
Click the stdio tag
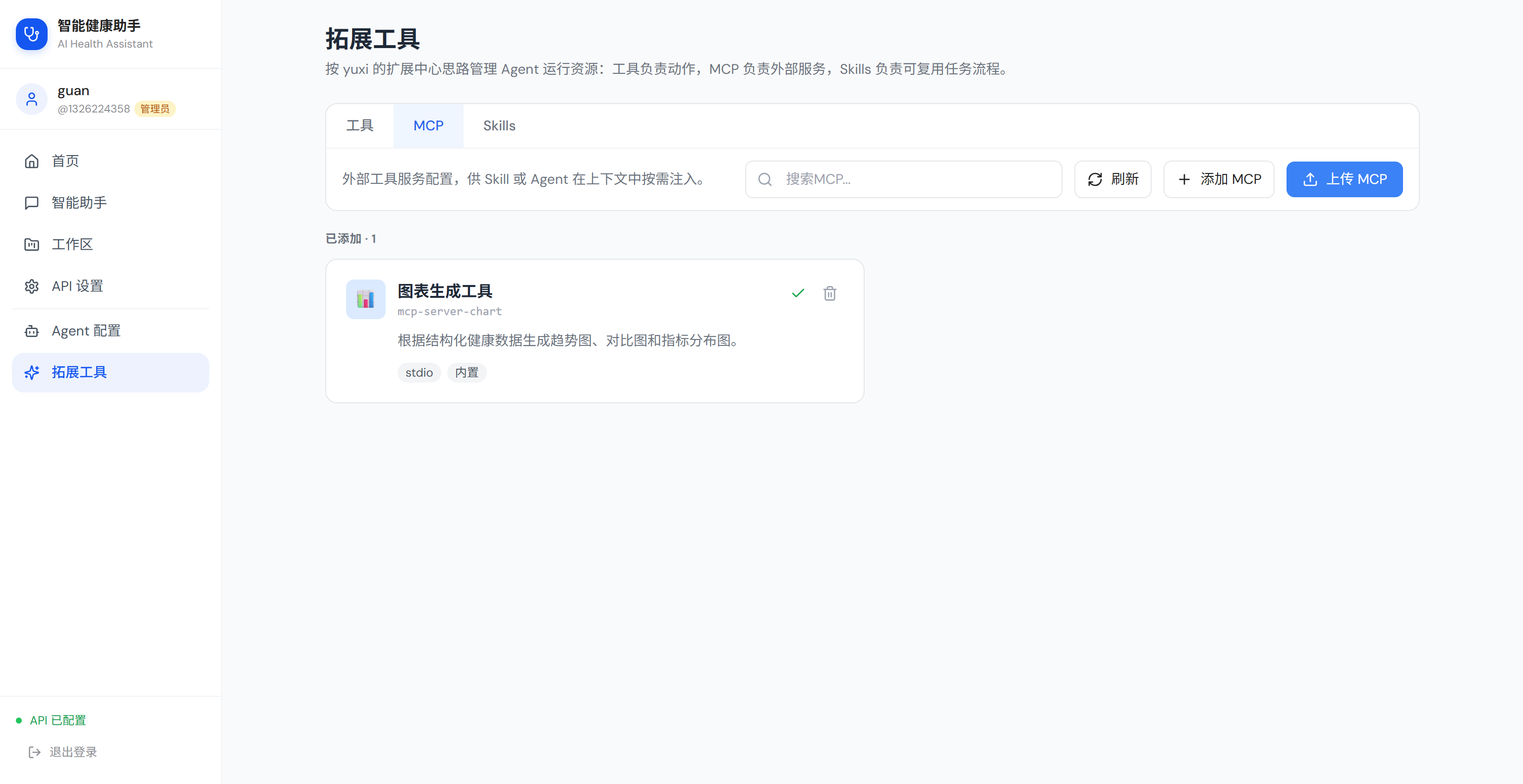pos(419,373)
